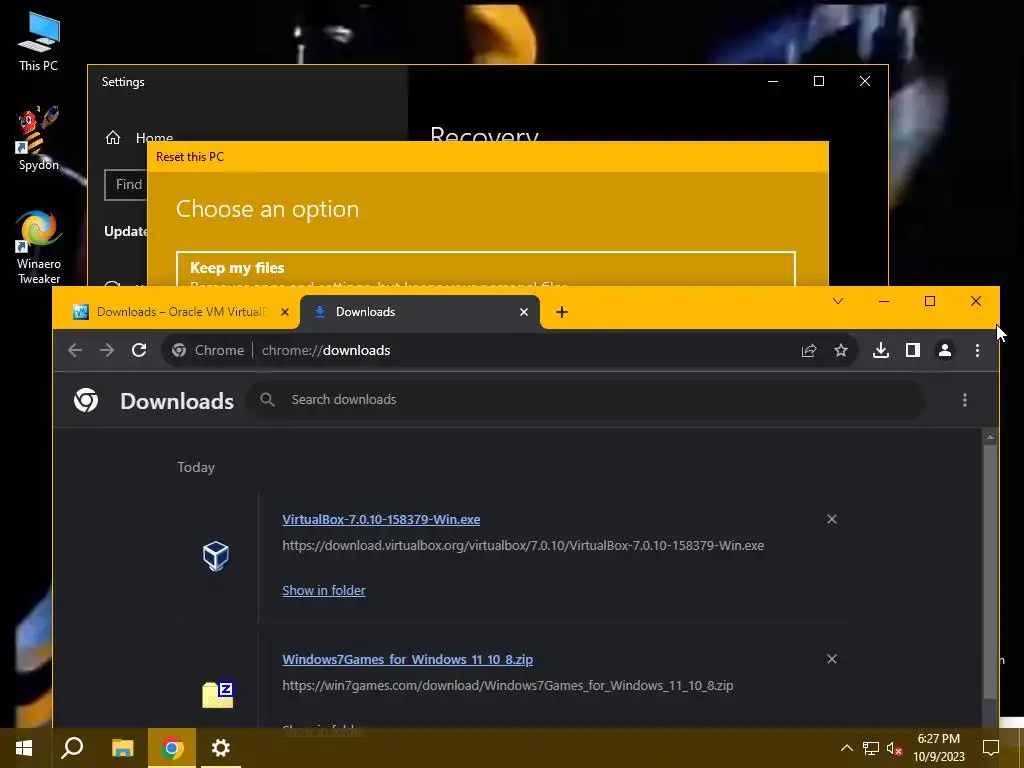The image size is (1024, 768).
Task: Click scrollbar up arrow on downloads page
Action: [x=990, y=437]
